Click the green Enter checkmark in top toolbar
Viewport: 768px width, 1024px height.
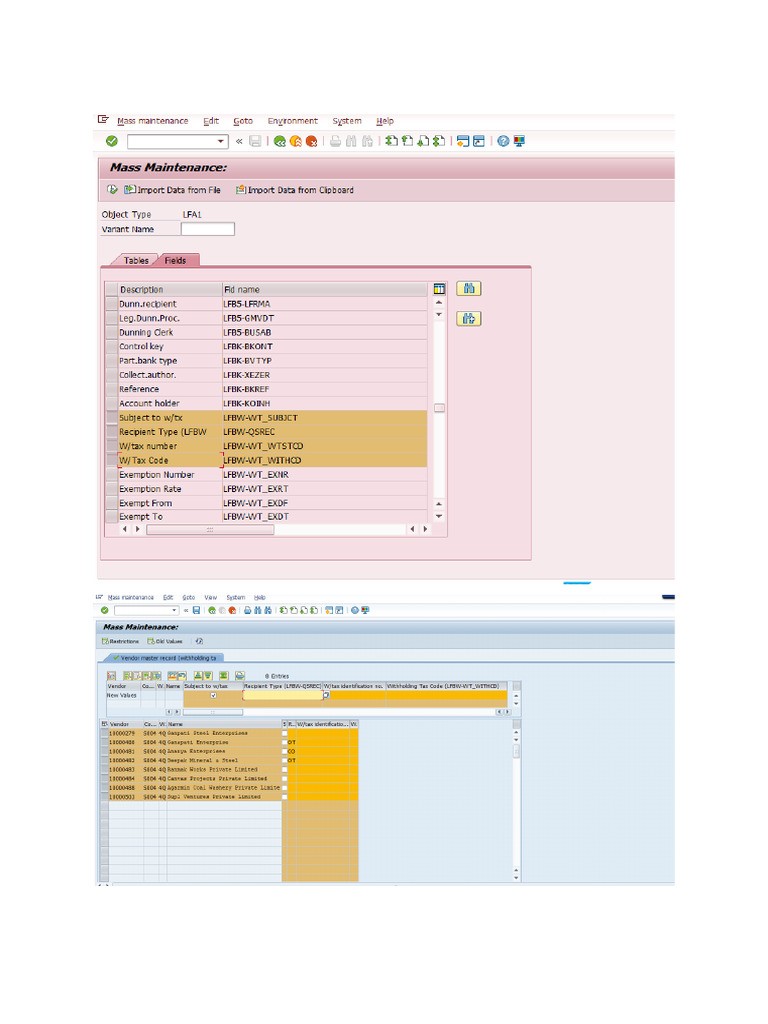pyautogui.click(x=111, y=142)
